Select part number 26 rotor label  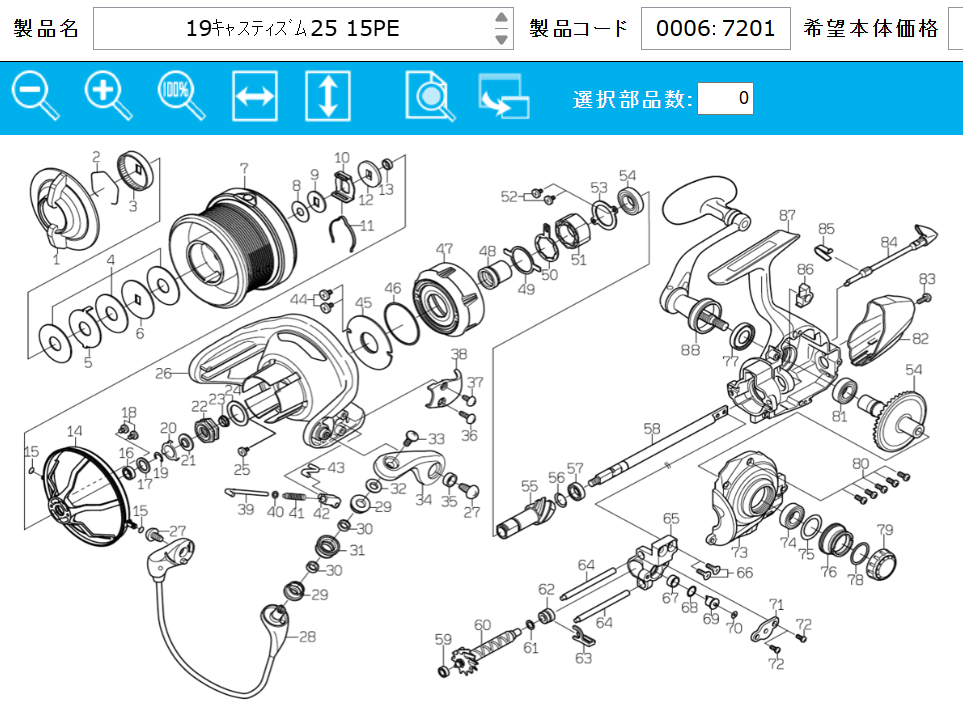pyautogui.click(x=163, y=373)
